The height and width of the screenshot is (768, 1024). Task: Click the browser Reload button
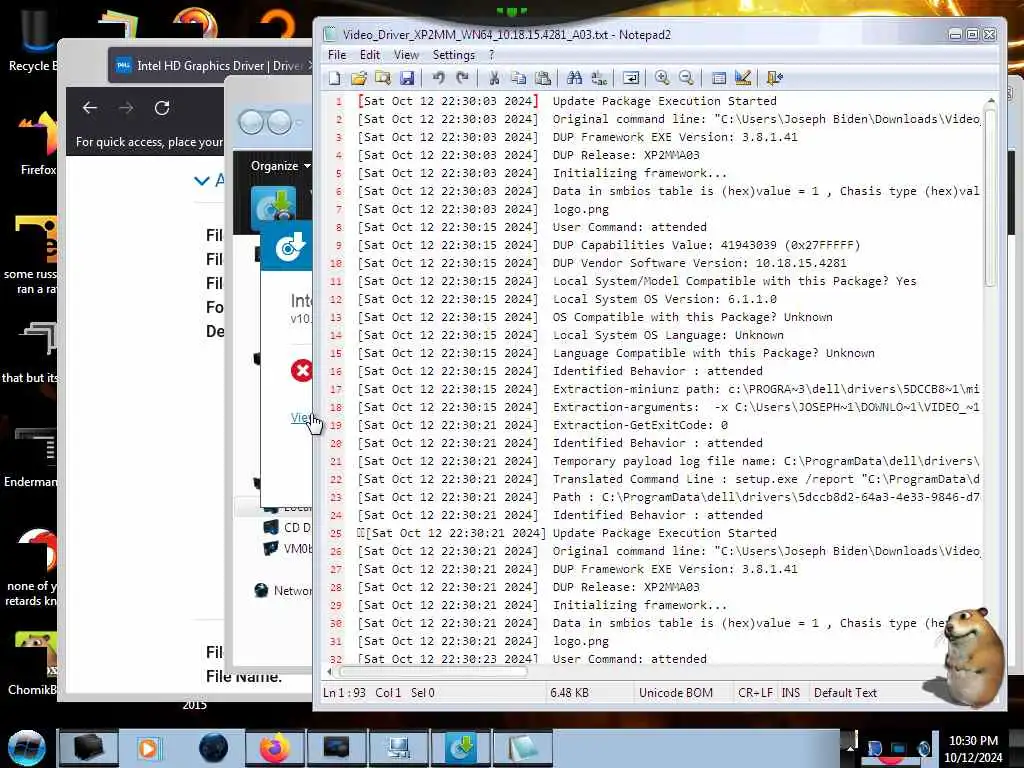(162, 108)
